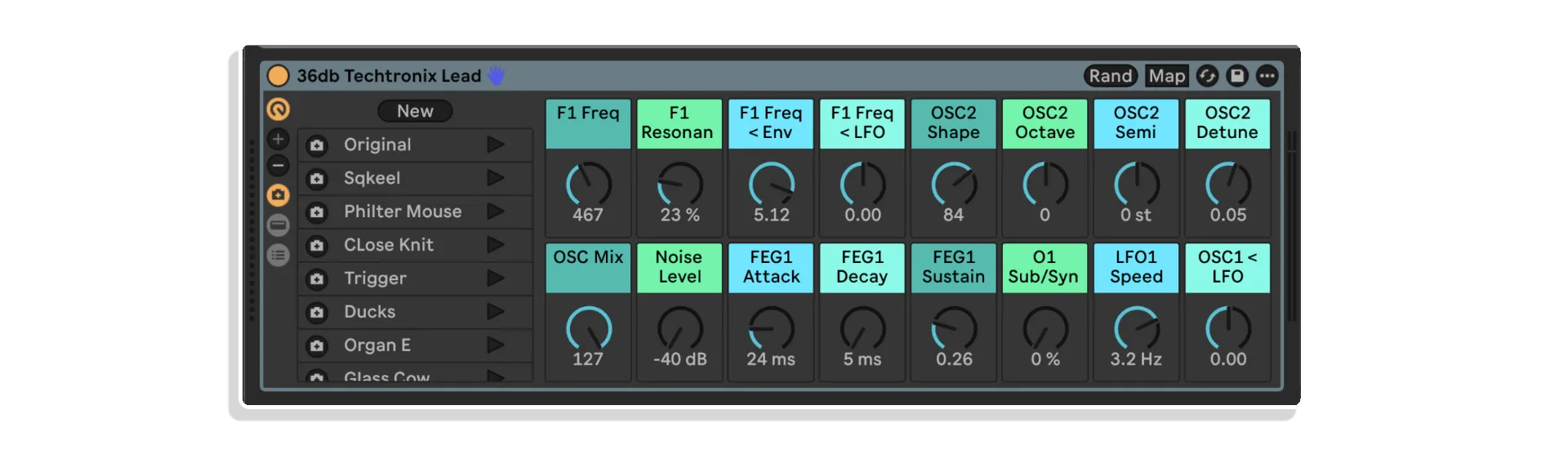
Task: Overwrite Philter Mouse variation via camera icon
Action: click(317, 212)
